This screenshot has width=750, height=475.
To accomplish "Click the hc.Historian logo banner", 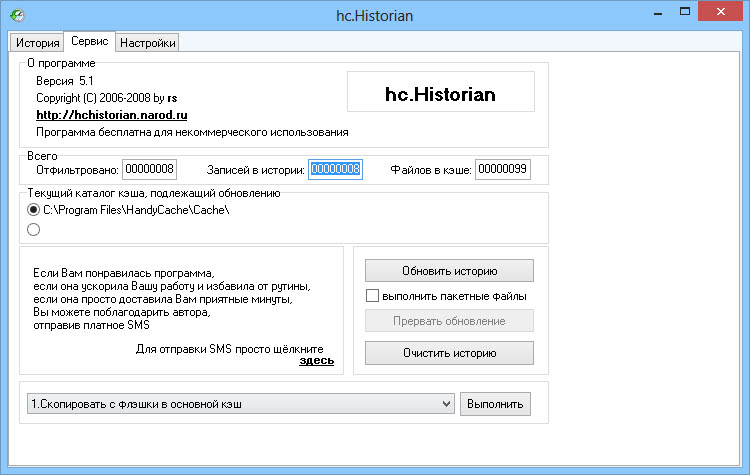I will (x=441, y=92).
